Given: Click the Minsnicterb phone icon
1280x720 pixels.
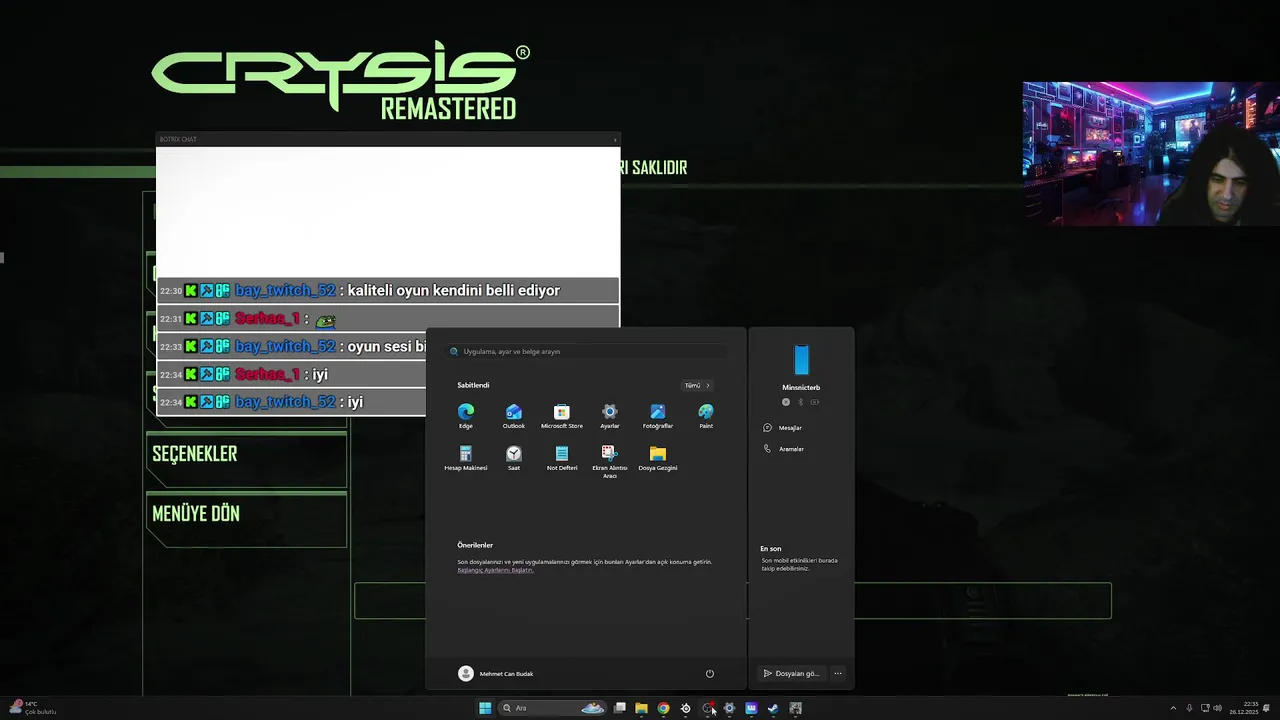Looking at the screenshot, I should point(801,360).
